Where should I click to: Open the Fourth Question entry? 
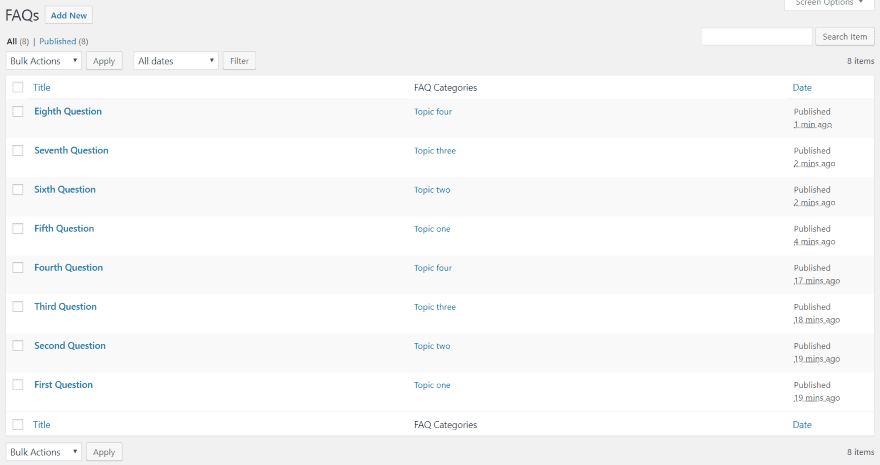[x=68, y=268]
